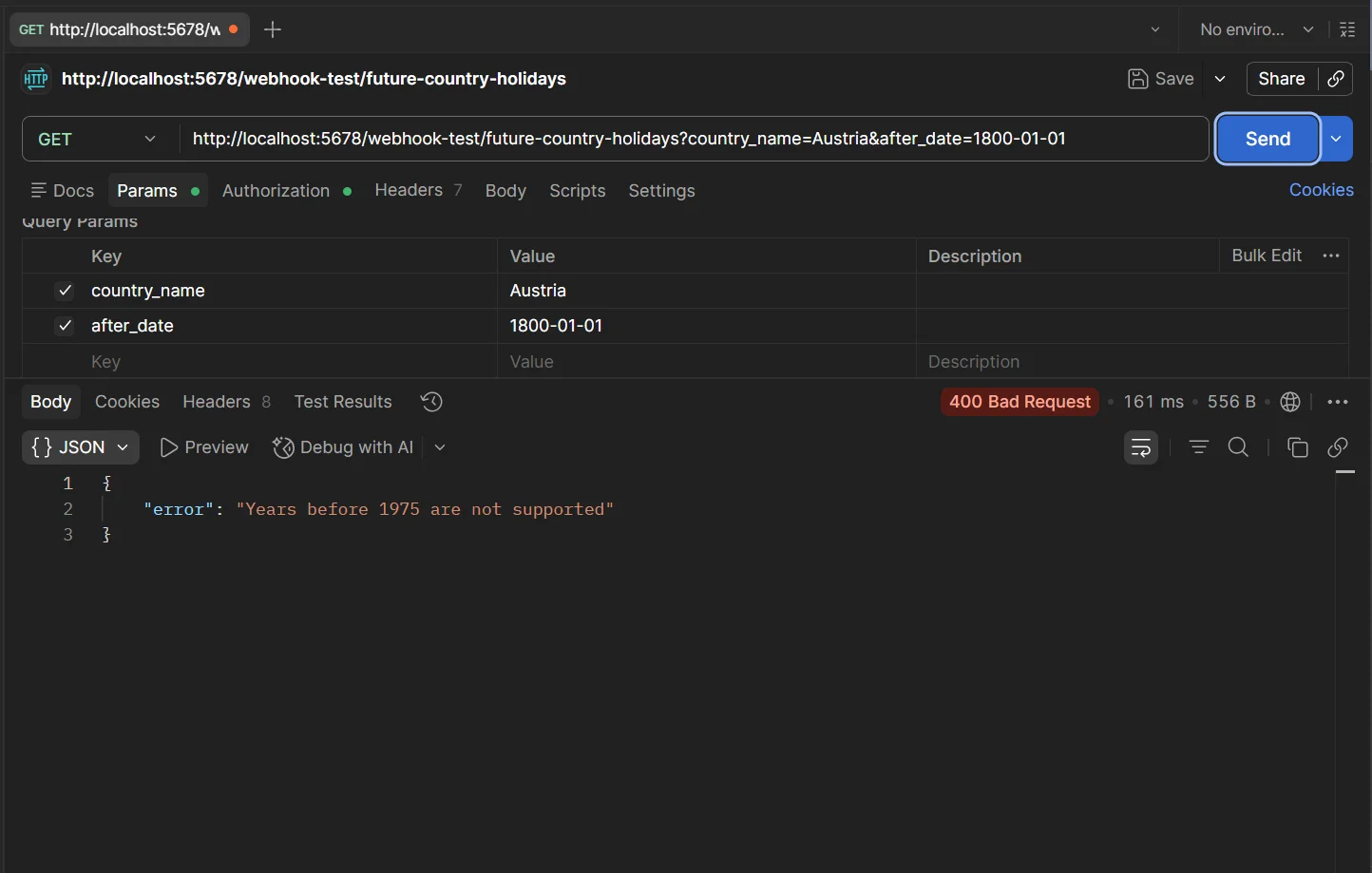Open the Docs tab
Screen dimensions: 1372x873
coord(63,191)
